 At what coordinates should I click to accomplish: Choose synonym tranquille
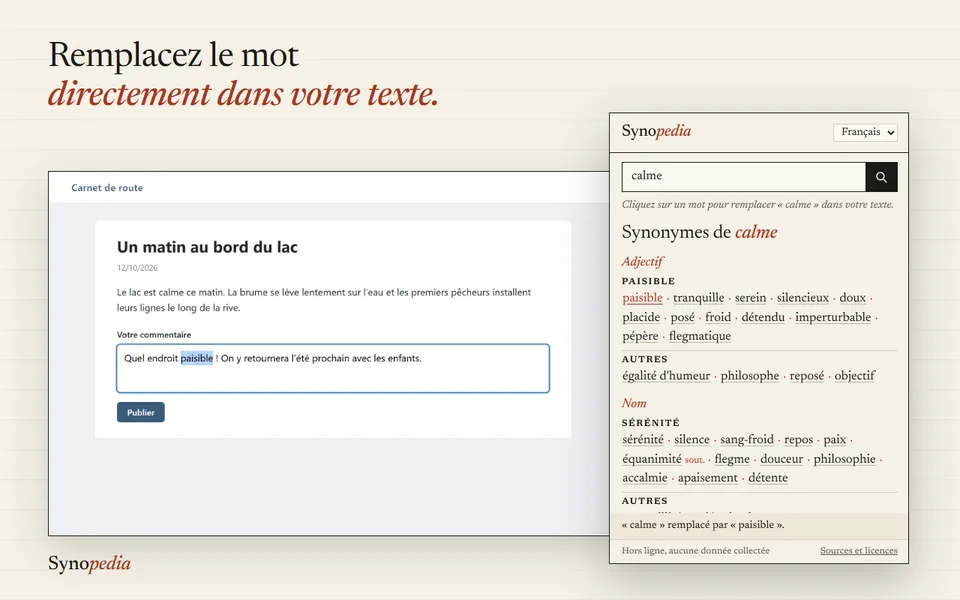(699, 298)
